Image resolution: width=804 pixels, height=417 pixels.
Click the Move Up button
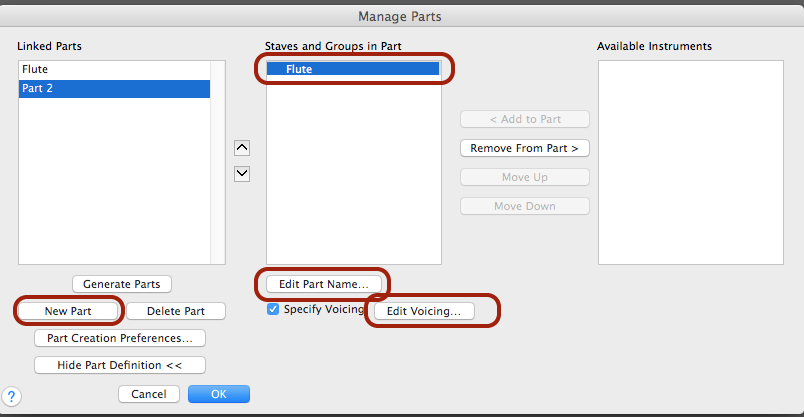[x=524, y=177]
